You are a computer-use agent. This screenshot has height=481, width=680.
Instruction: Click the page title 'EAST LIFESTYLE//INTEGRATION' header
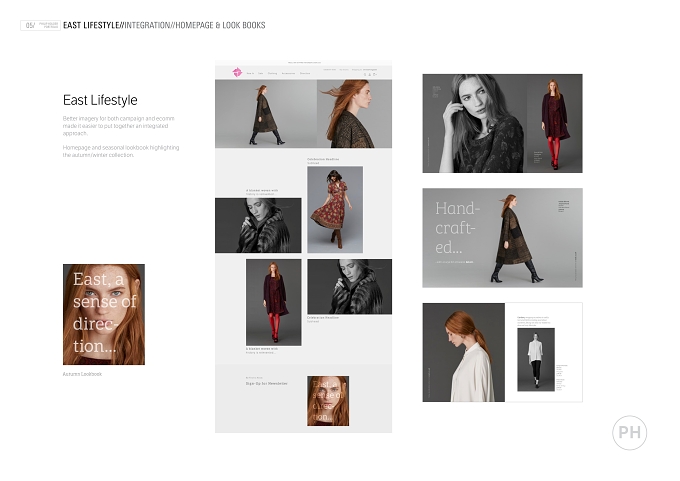[164, 25]
